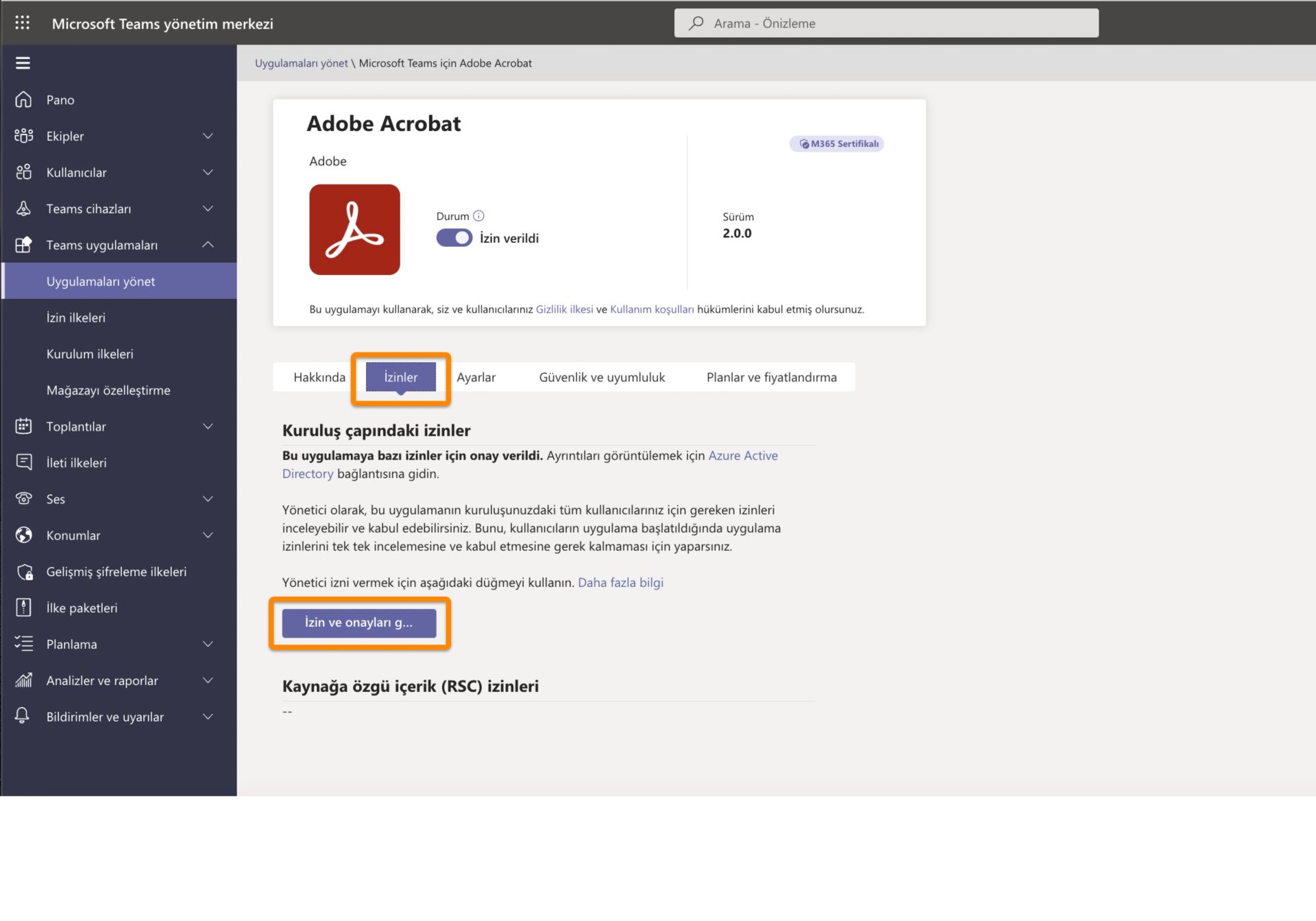Click the Microsoft Teams yönetim merkezi title
This screenshot has height=921, width=1316.
[x=162, y=23]
